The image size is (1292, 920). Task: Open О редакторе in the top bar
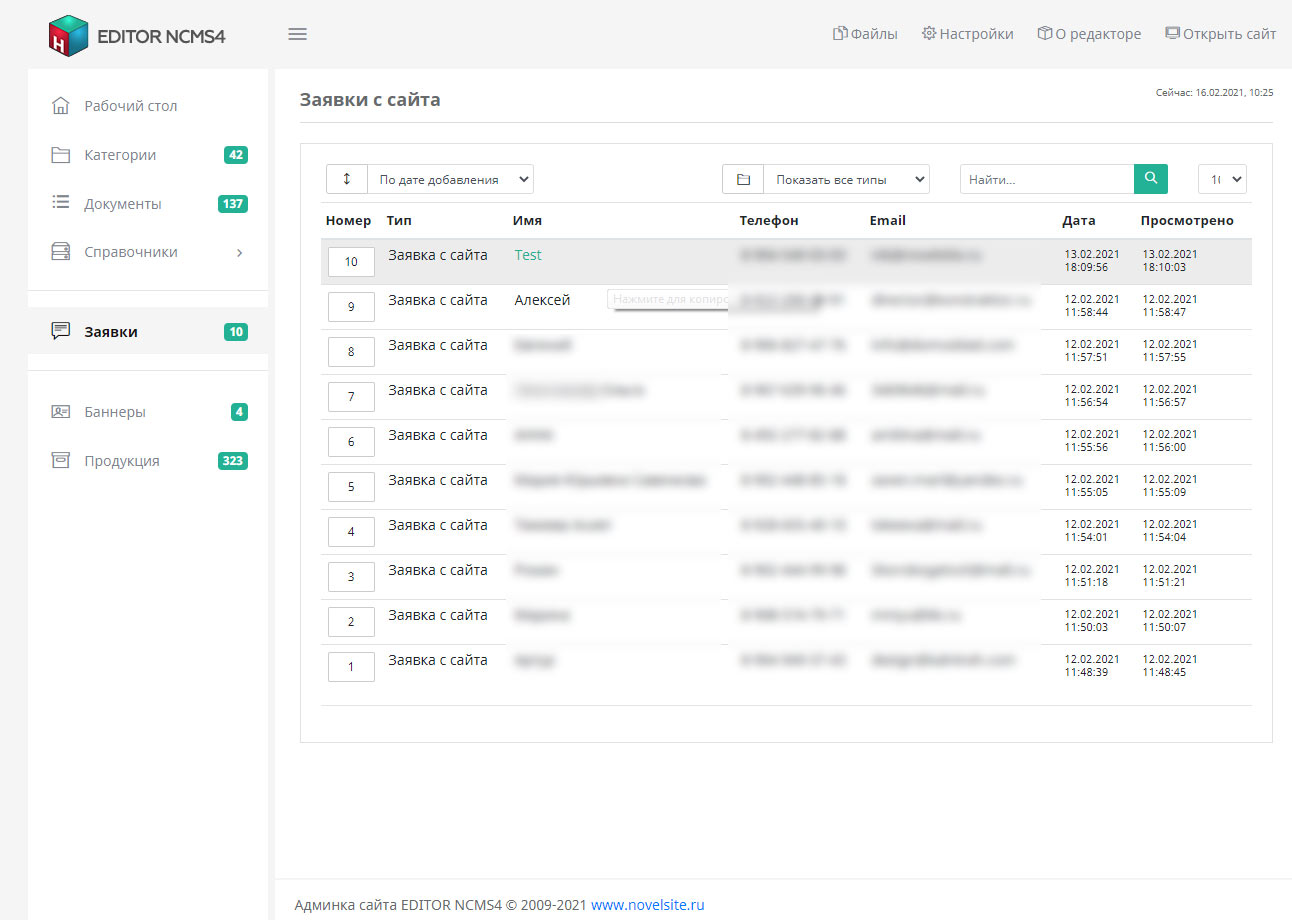point(1089,34)
